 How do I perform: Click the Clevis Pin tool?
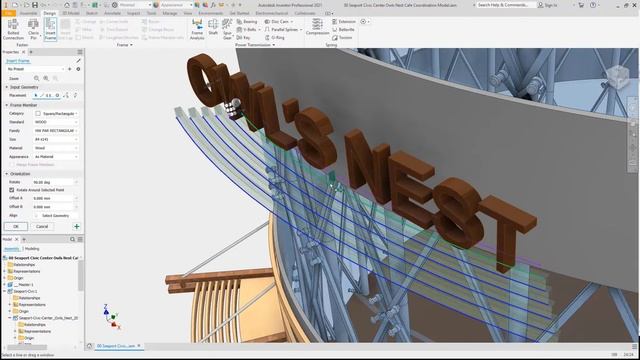tap(33, 29)
